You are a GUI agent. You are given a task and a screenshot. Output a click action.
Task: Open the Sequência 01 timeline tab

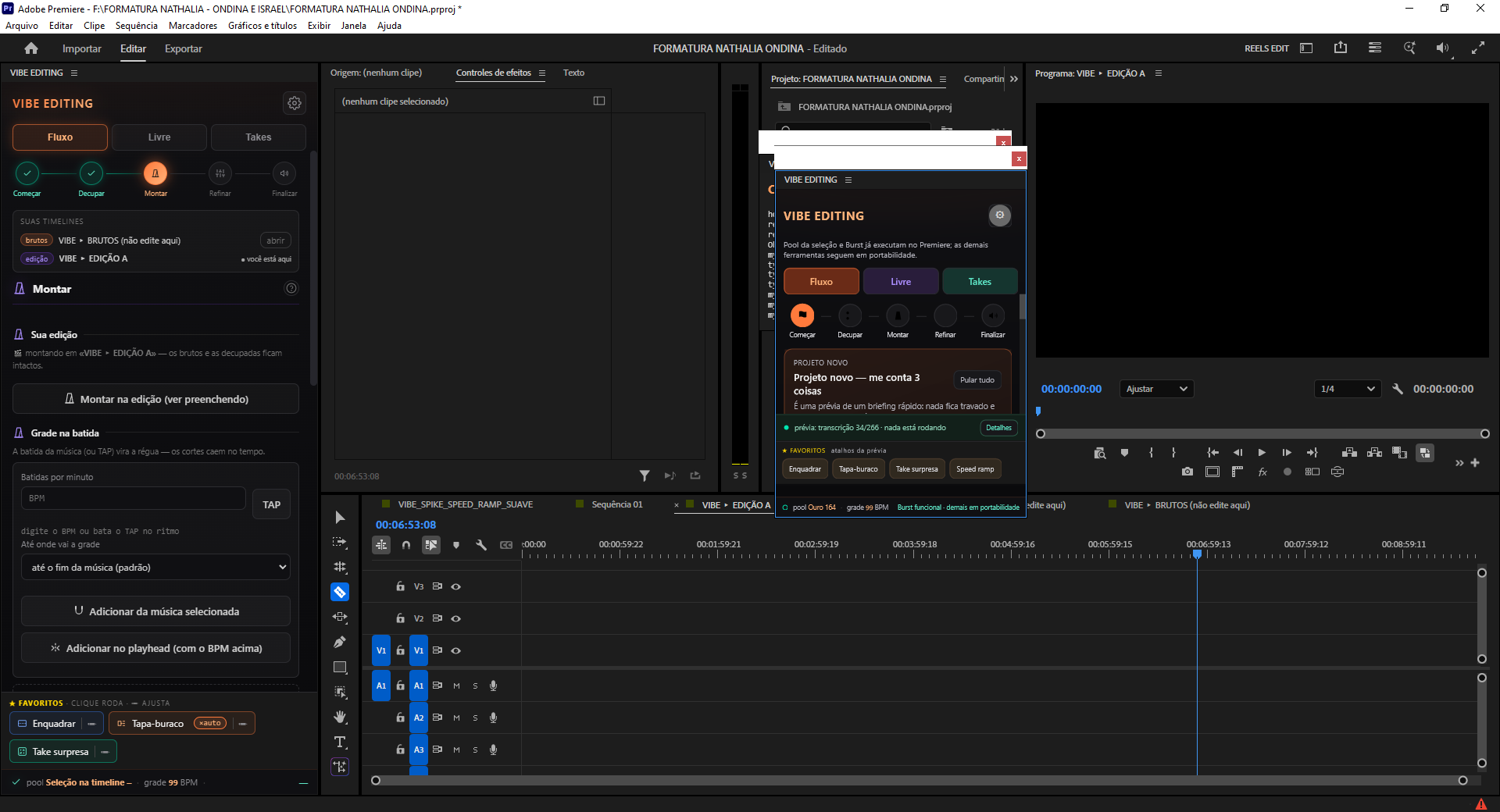(616, 504)
